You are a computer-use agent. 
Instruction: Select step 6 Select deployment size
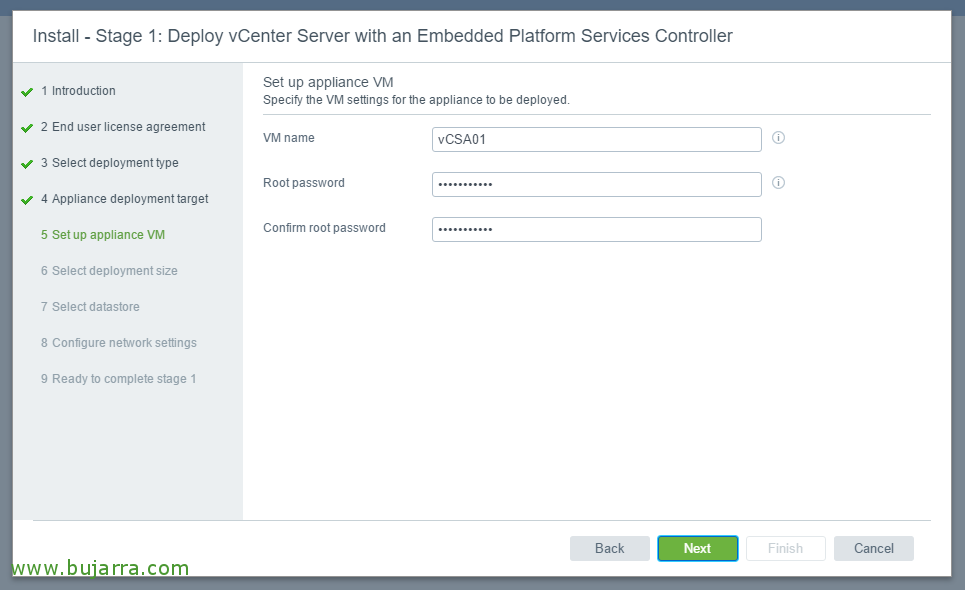pos(109,271)
